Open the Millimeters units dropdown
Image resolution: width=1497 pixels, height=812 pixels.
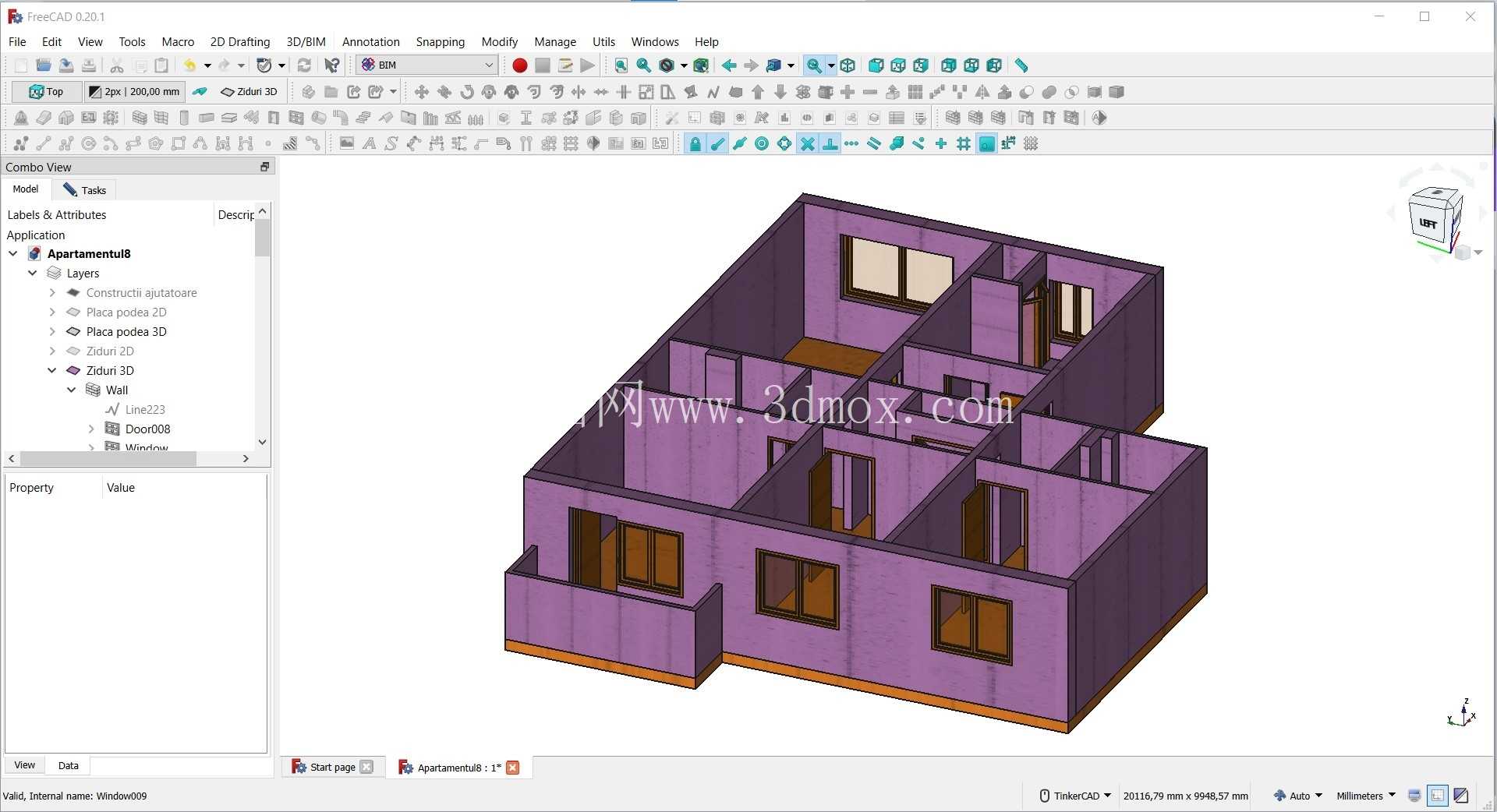coord(1366,796)
